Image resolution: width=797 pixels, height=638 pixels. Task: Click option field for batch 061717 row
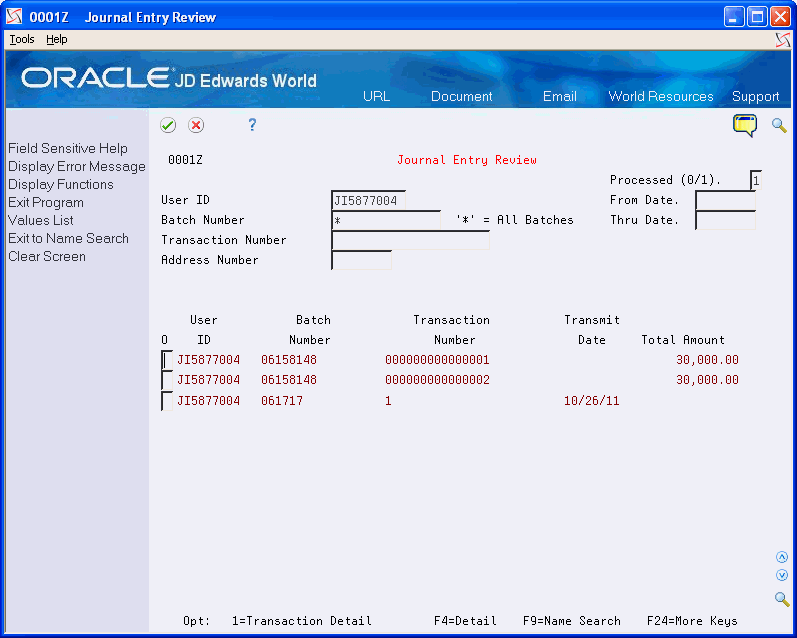(167, 401)
